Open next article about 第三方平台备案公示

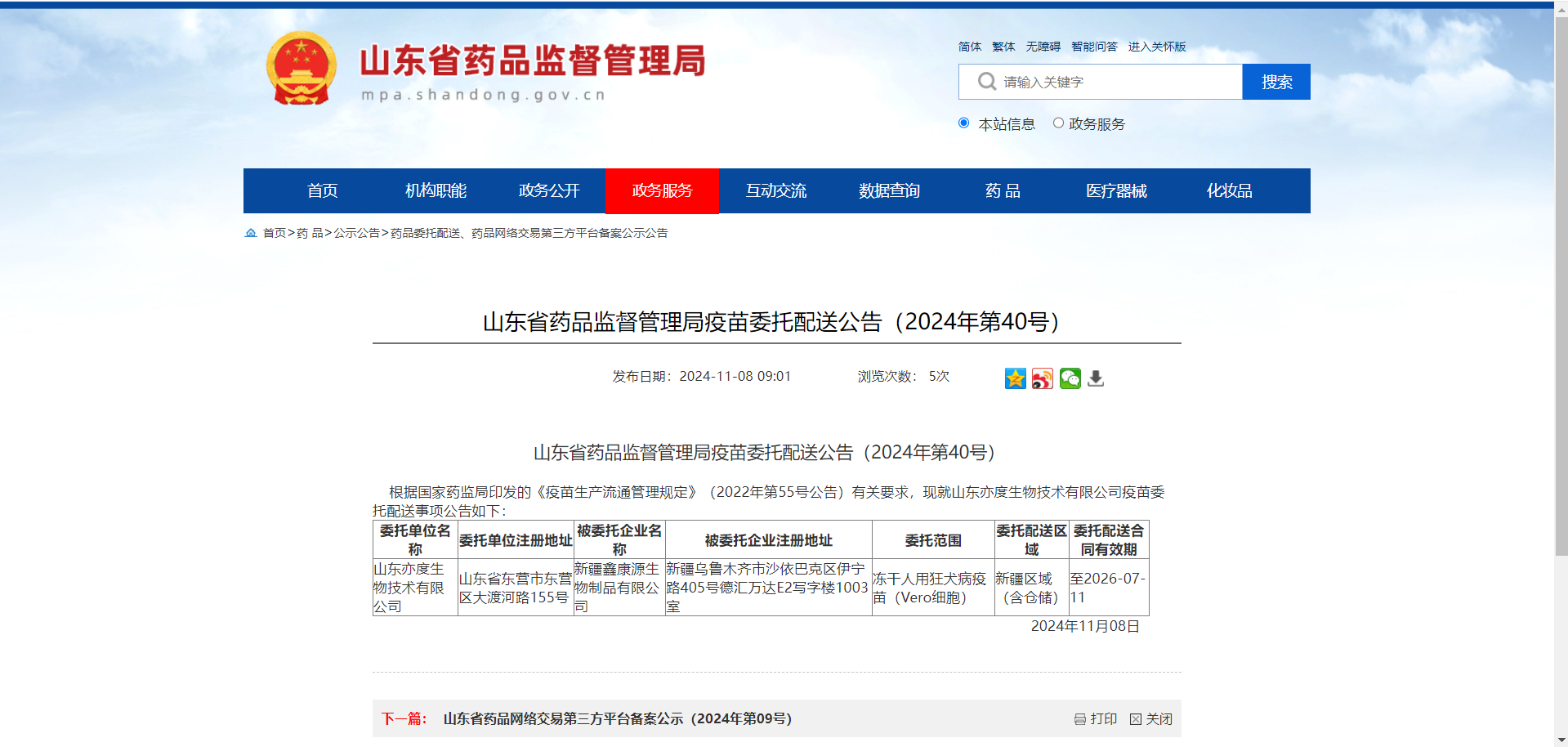coord(617,719)
